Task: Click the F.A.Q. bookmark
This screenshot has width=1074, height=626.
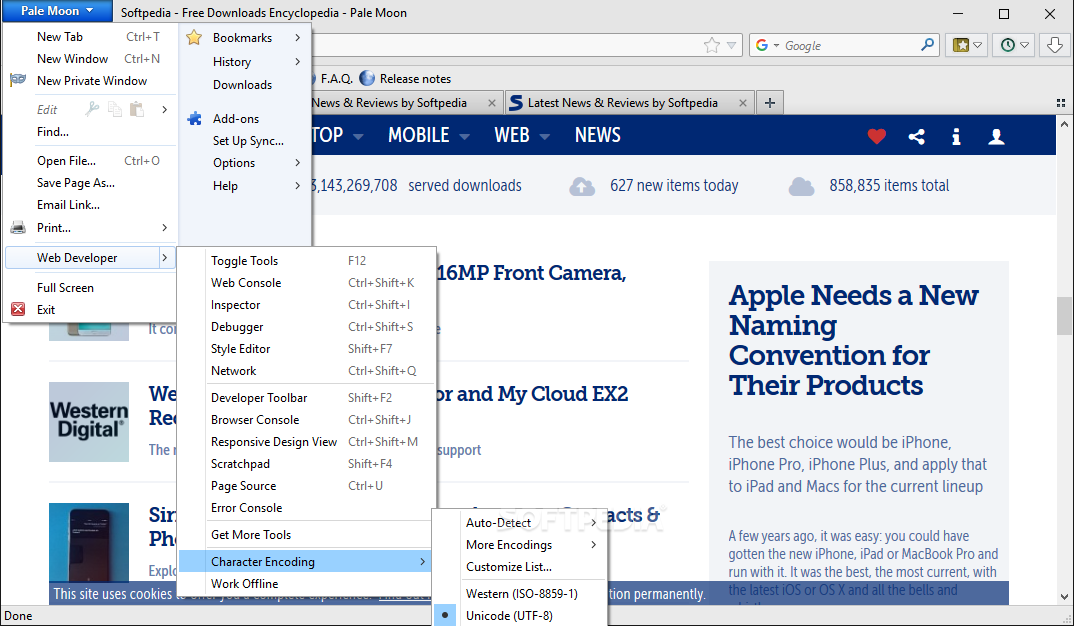Action: [336, 79]
